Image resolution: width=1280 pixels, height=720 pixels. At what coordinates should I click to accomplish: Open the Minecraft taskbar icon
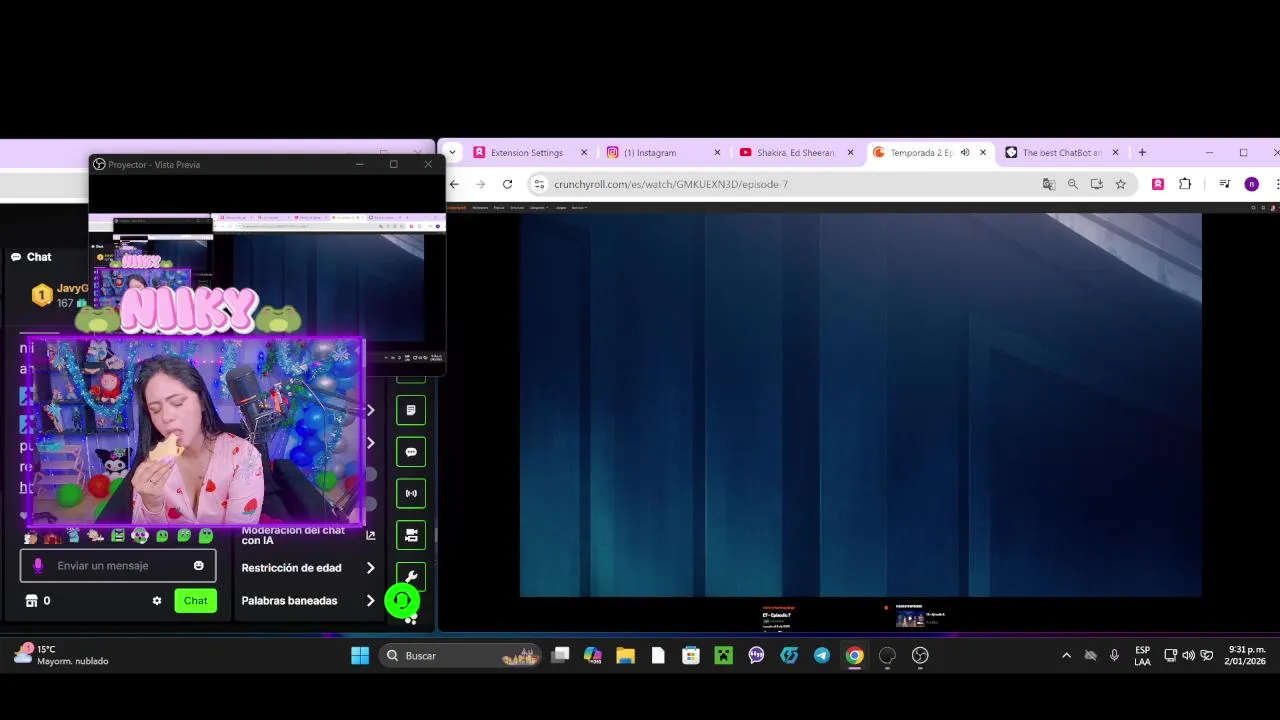(x=723, y=656)
